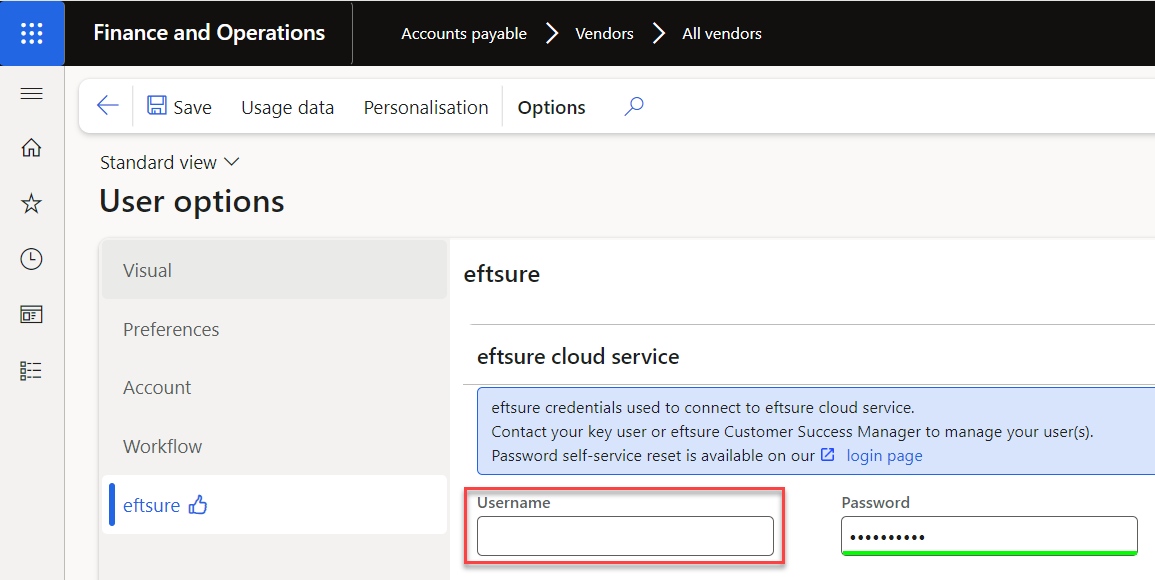
Task: Click 'eftsure credentials used to connect' text
Action: [x=703, y=408]
